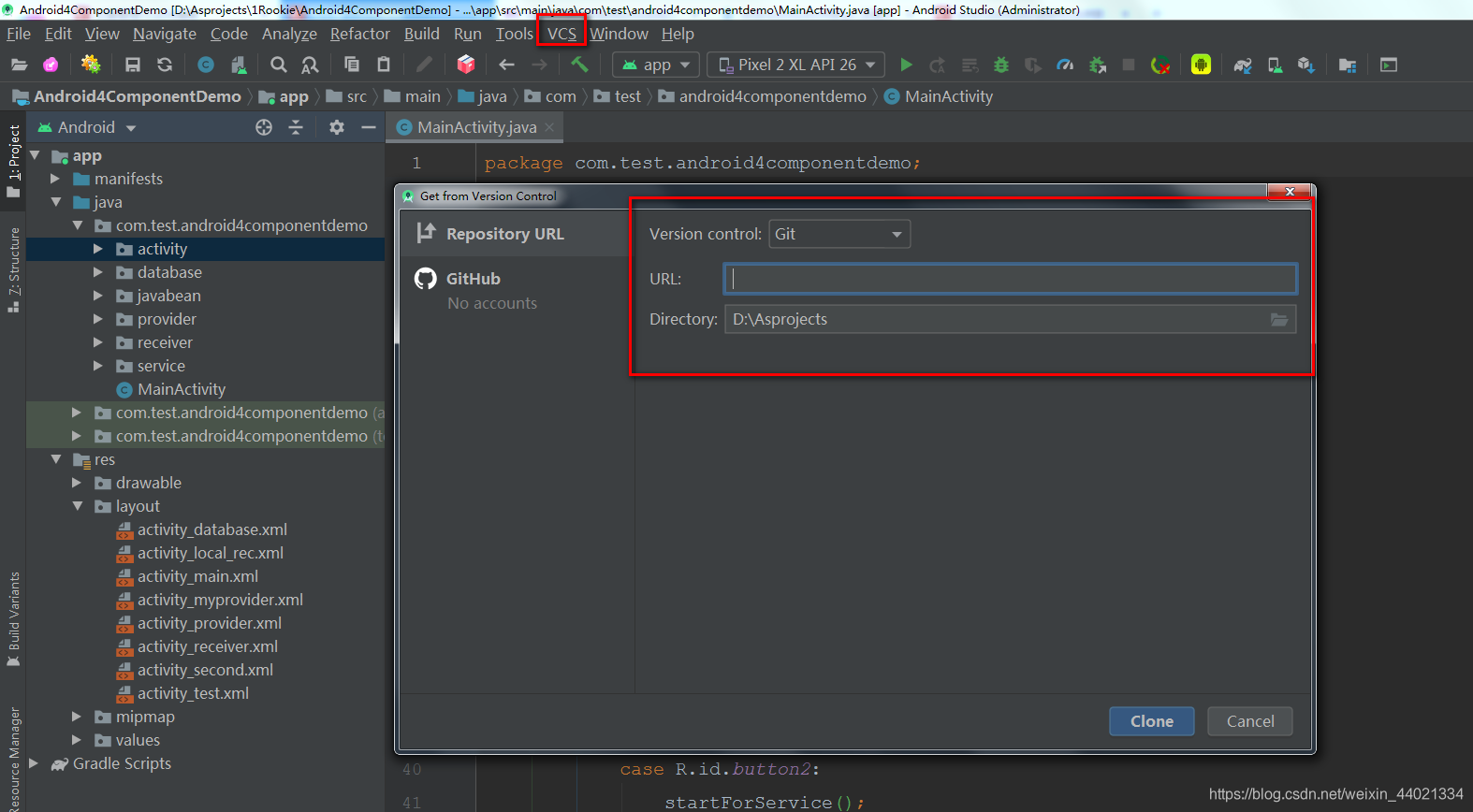Open the Refactor menu
1473x812 pixels.
(x=359, y=34)
